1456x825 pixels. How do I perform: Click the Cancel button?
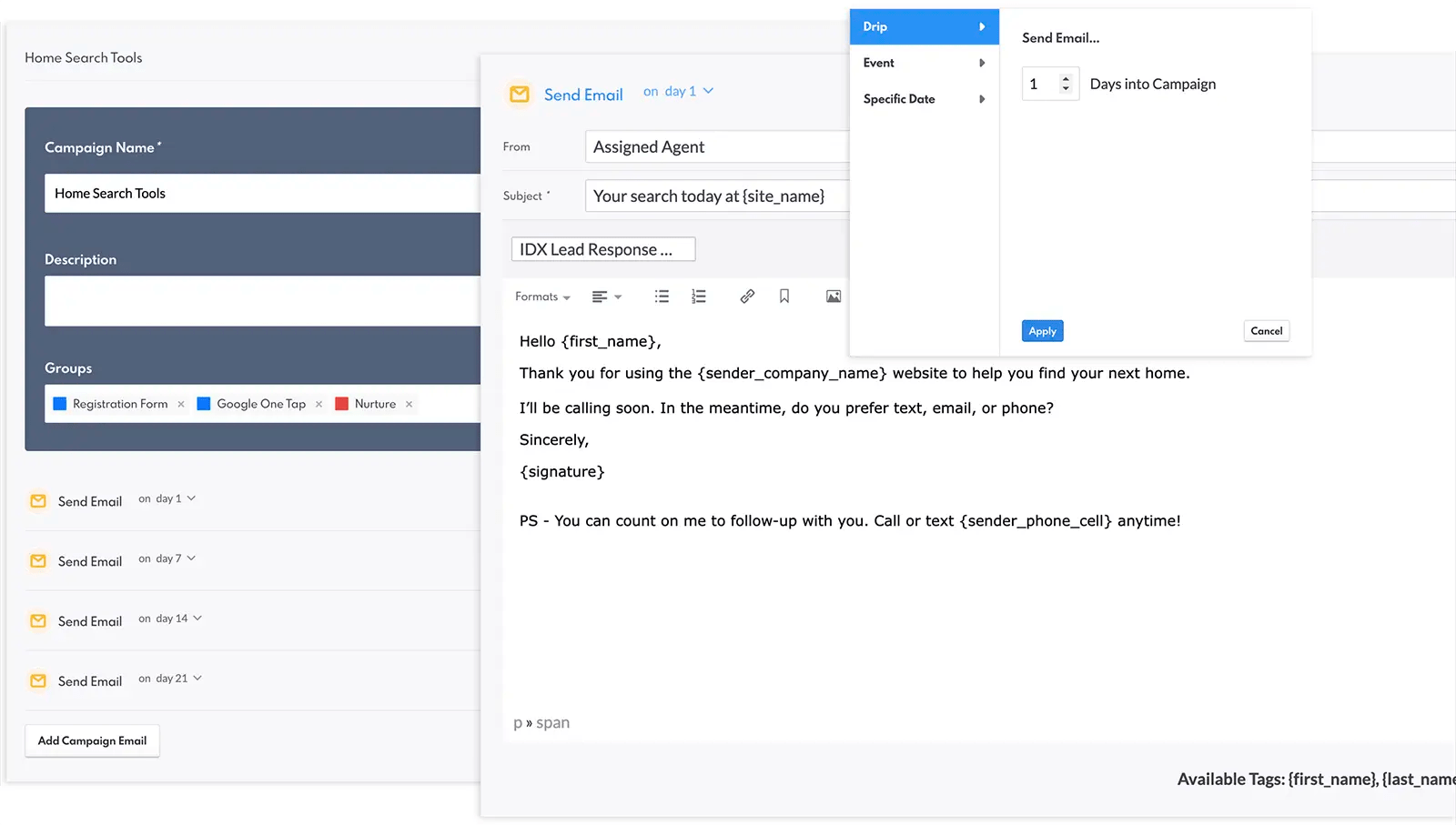tap(1267, 331)
